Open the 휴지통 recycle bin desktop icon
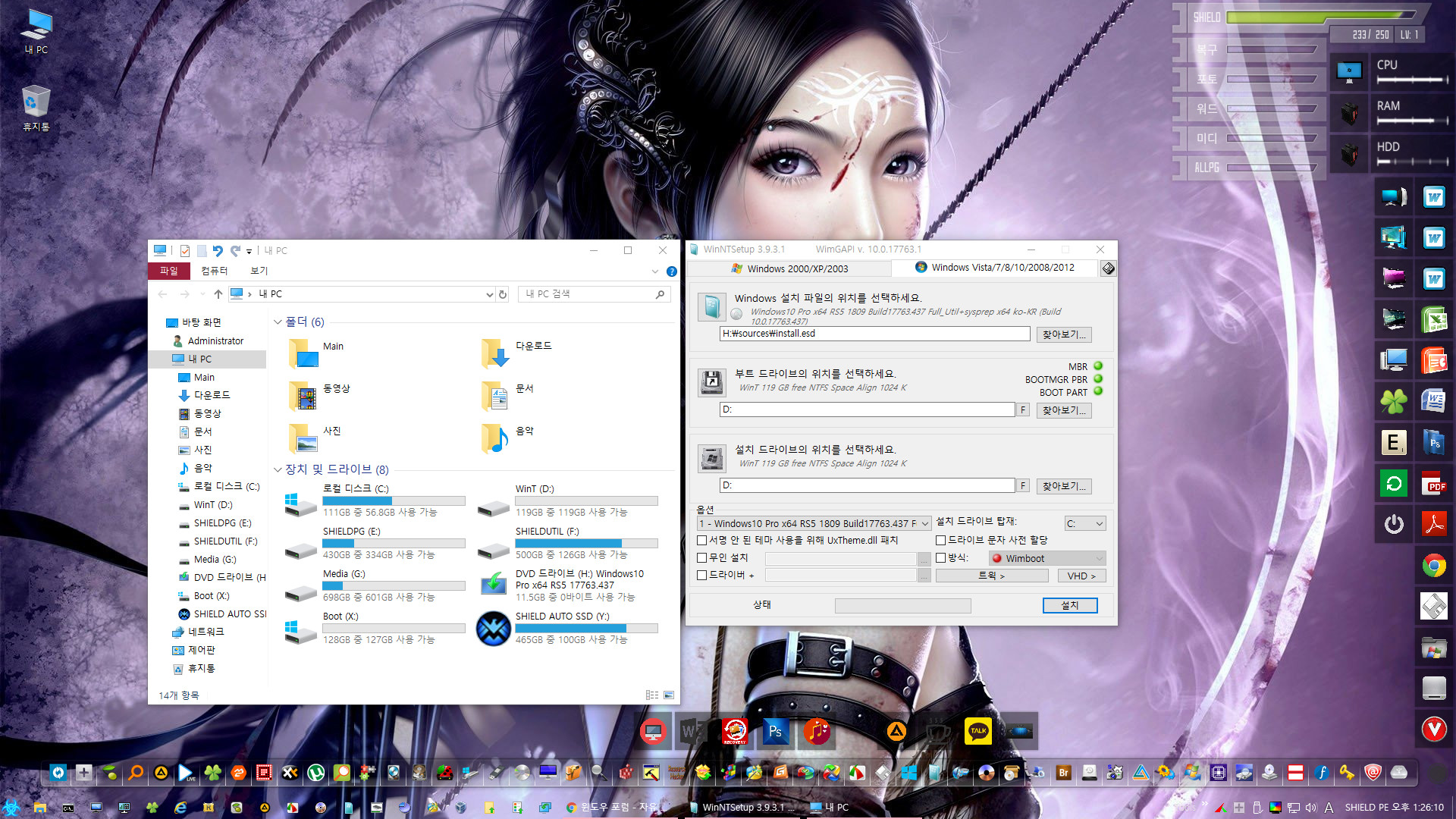This screenshot has width=1456, height=819. coord(36,108)
